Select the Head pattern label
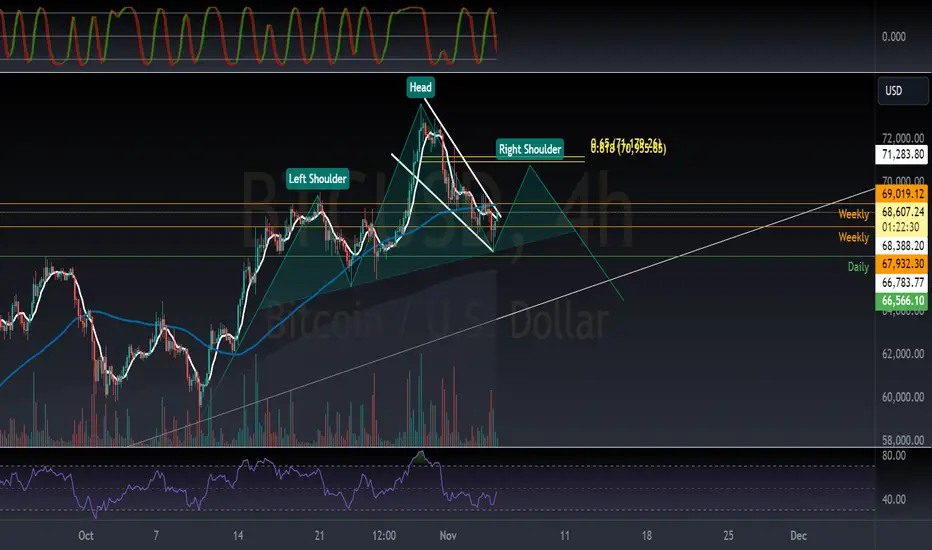Viewport: 932px width, 550px height. click(x=420, y=87)
